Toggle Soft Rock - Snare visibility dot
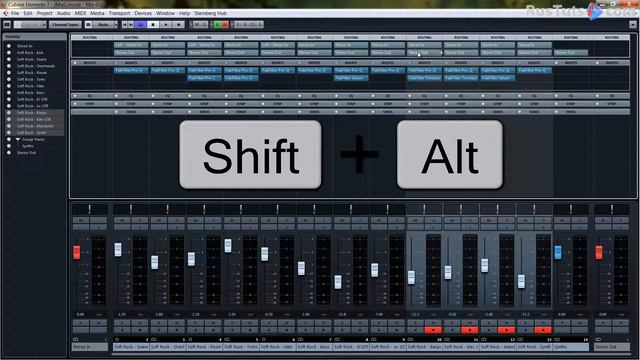Viewport: 640px width, 360px height. (9, 59)
